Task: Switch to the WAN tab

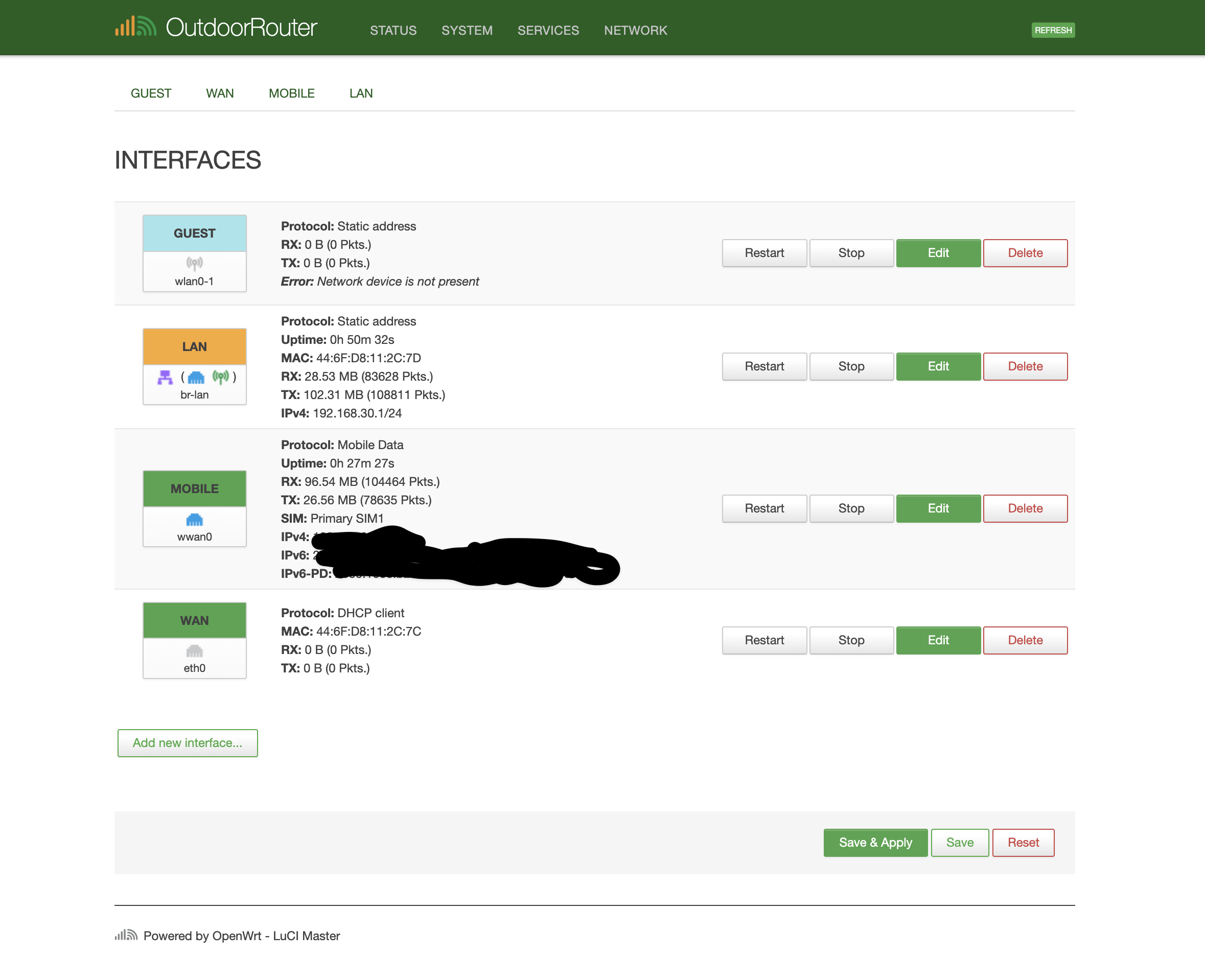Action: 220,93
